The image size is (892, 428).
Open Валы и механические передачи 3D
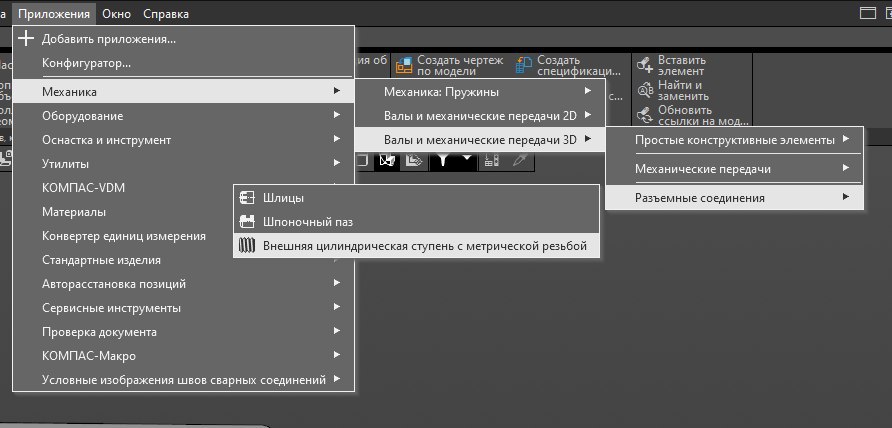coord(480,139)
